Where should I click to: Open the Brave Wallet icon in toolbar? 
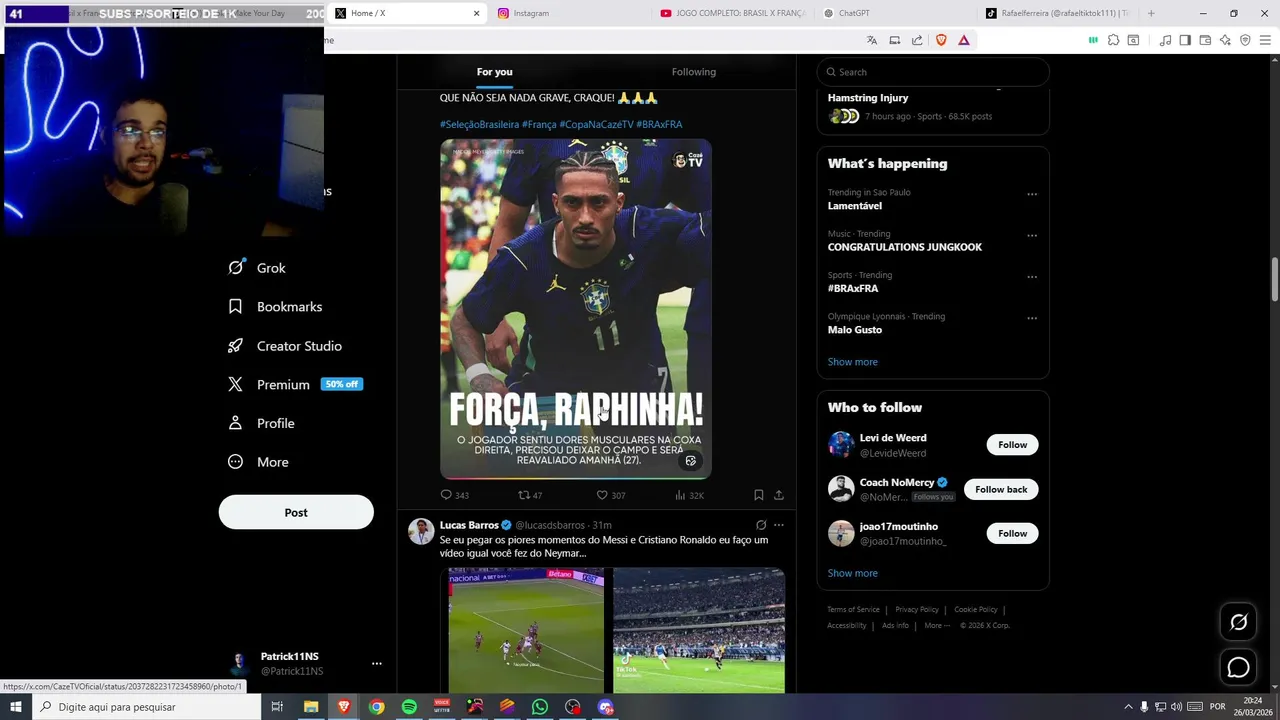1205,40
